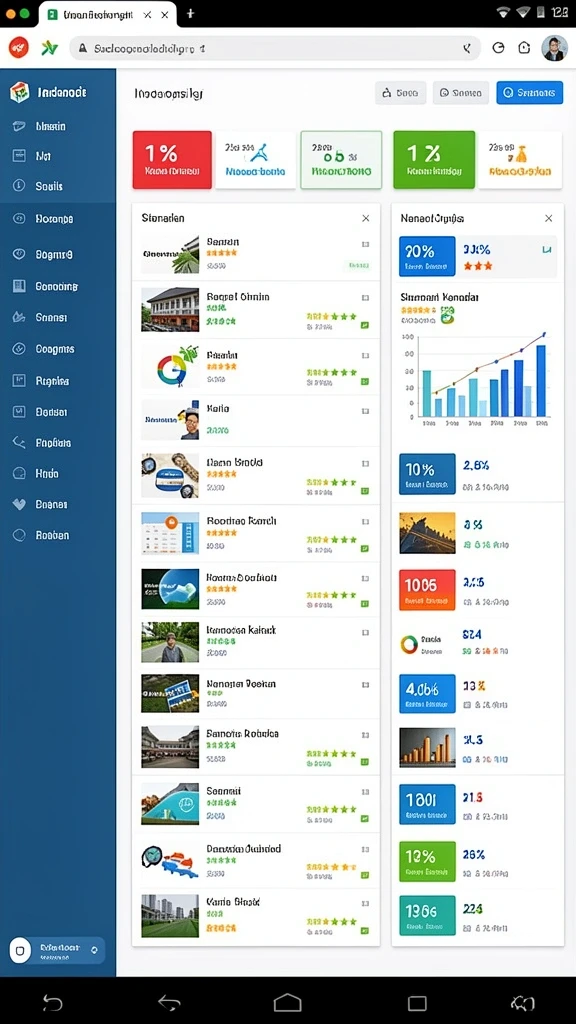Open the green-outlined stat card

[x=341, y=160]
